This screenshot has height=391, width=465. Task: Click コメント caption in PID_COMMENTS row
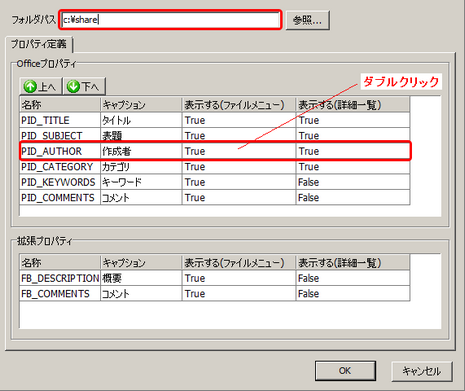(x=141, y=197)
